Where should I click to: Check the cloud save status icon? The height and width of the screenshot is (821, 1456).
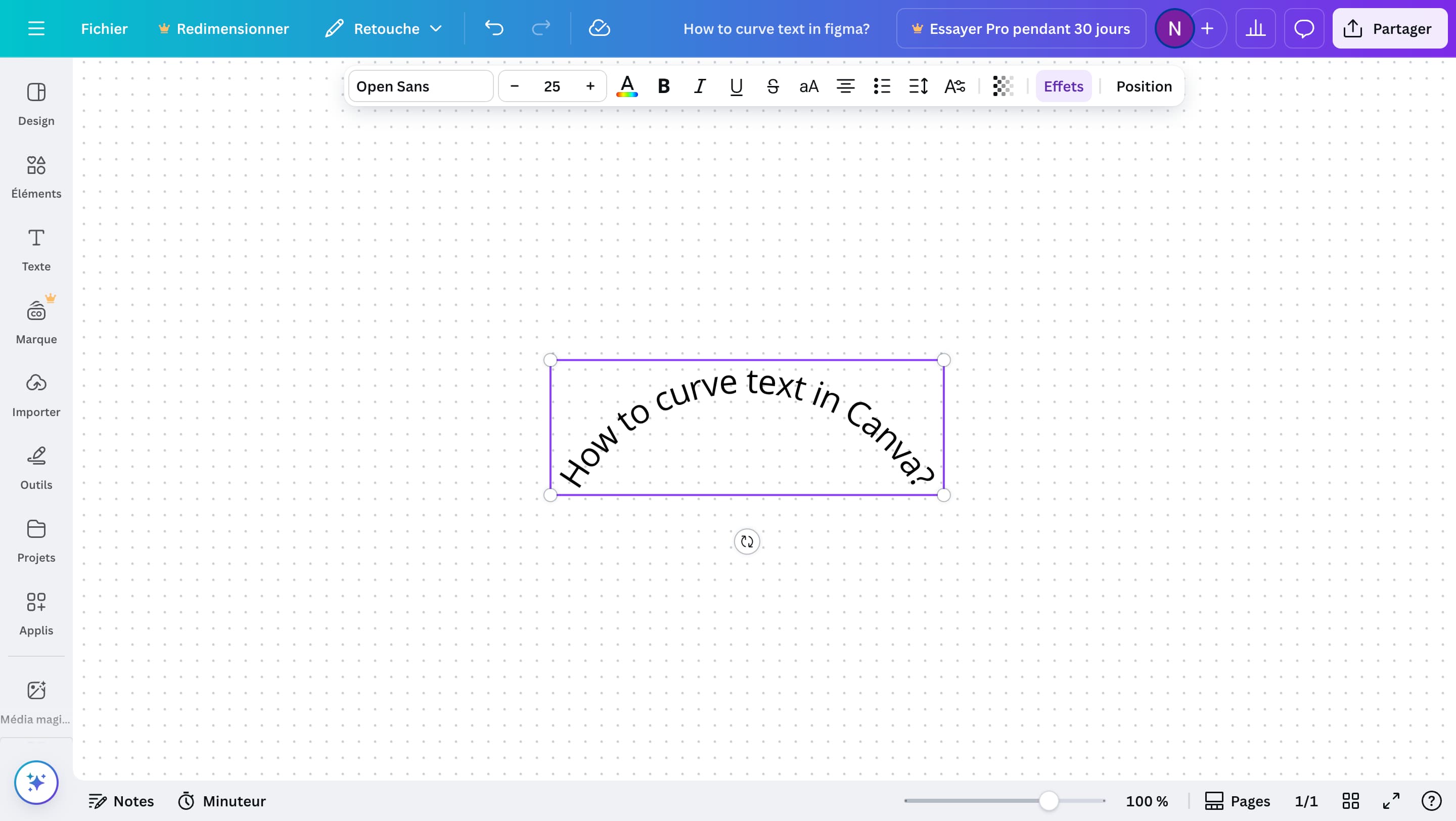599,28
